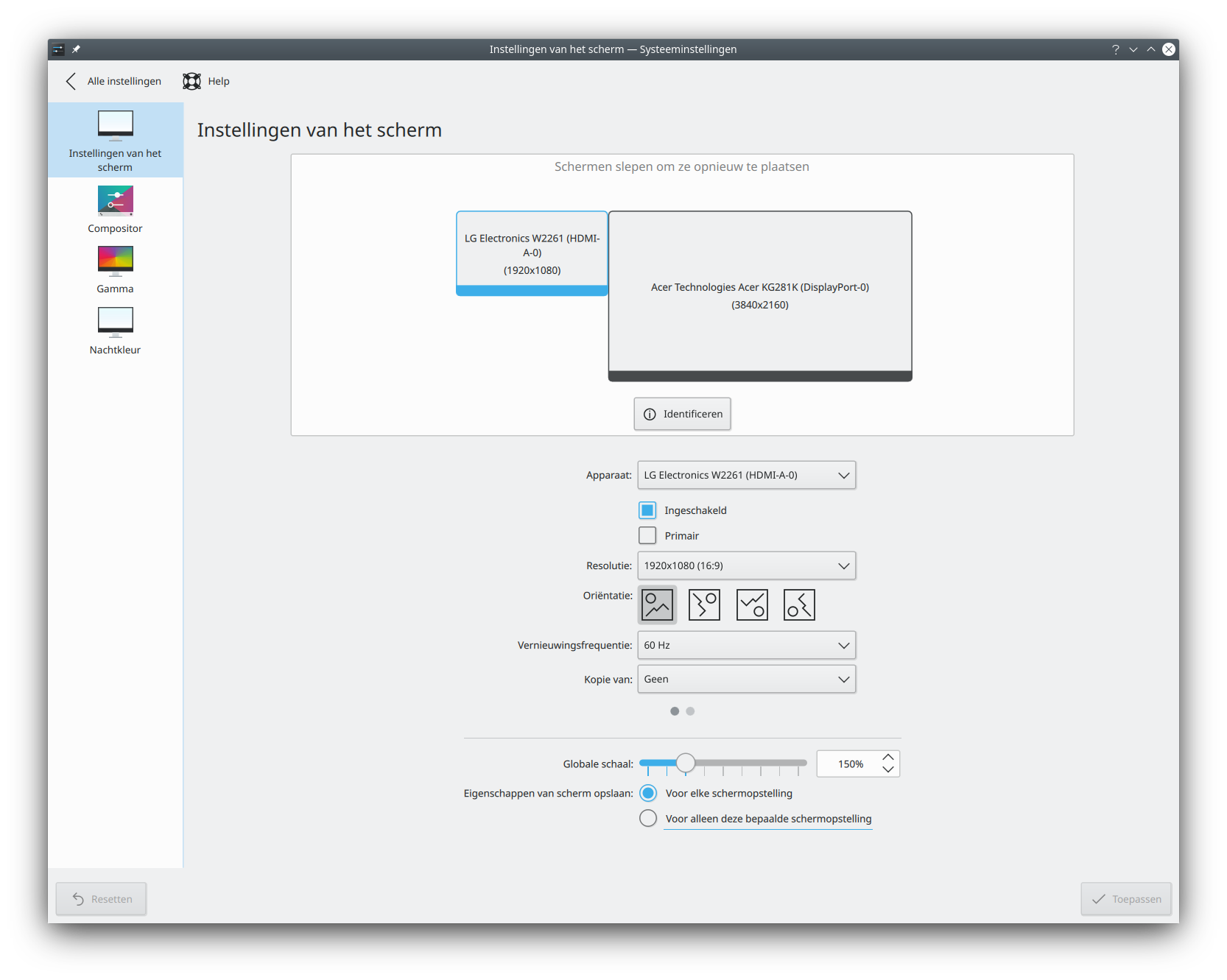The height and width of the screenshot is (980, 1227).
Task: Pick the upside-down orientation icon
Action: click(x=752, y=605)
